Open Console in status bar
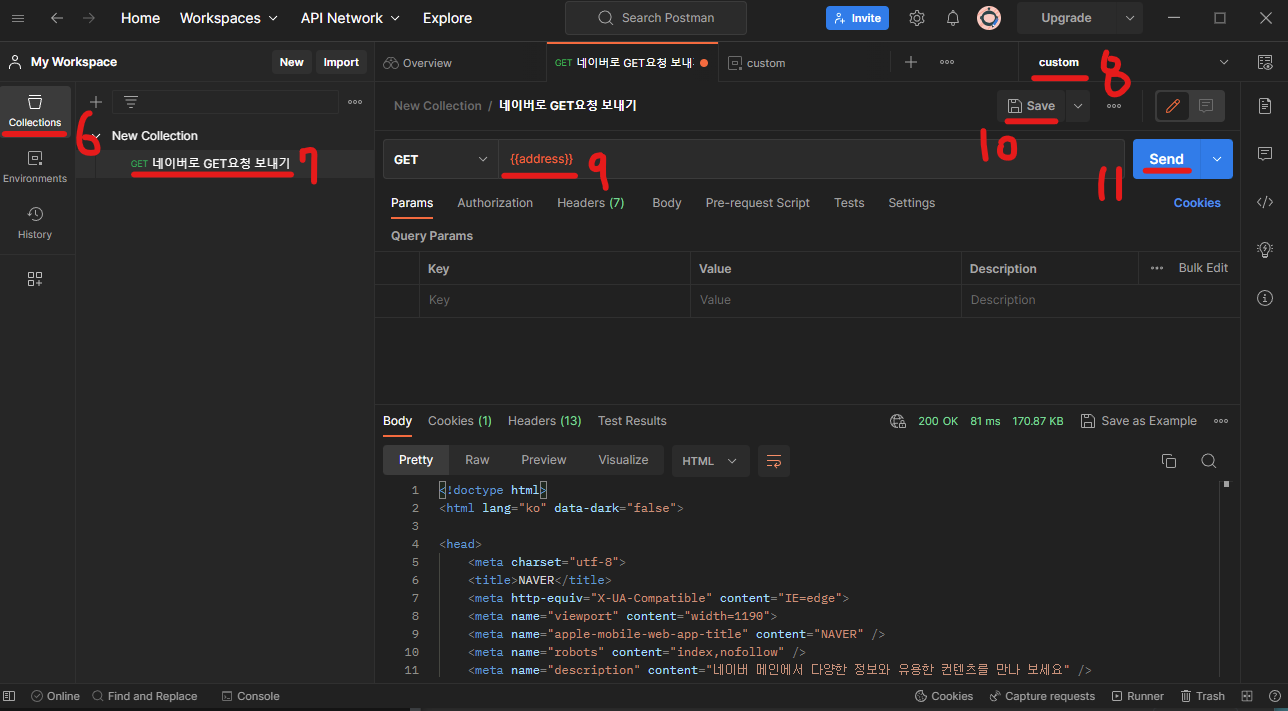1288x711 pixels. [250, 696]
